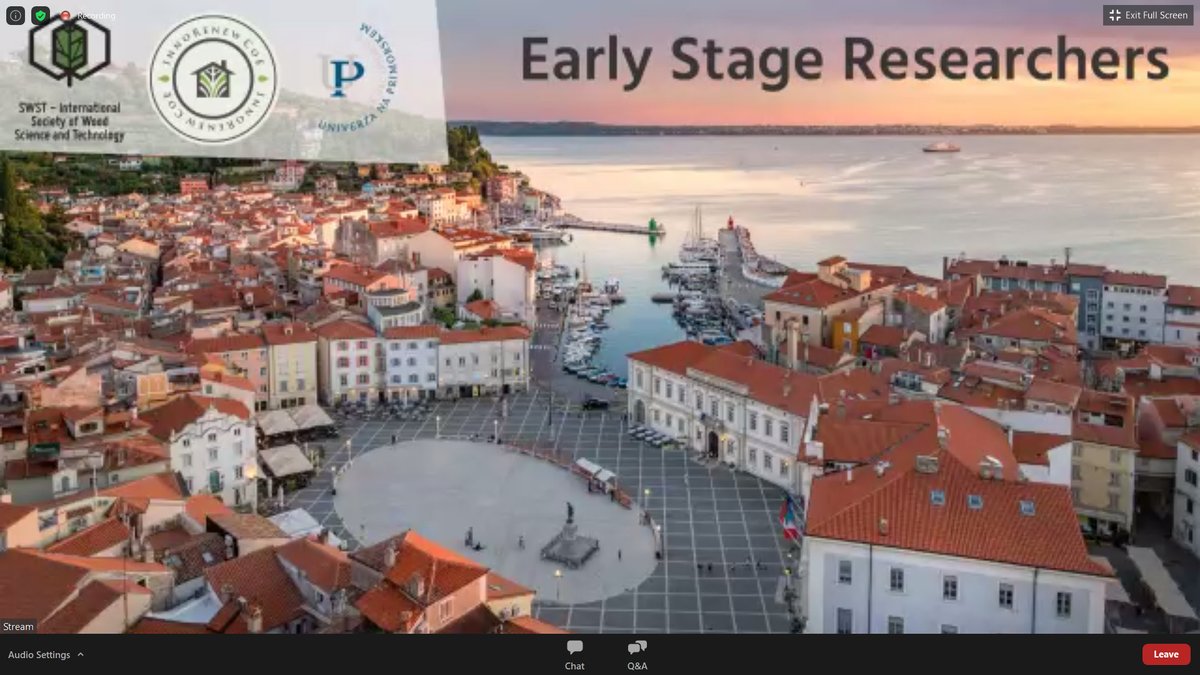The width and height of the screenshot is (1200, 675).
Task: Click the SWST society name text
Action: tap(69, 121)
